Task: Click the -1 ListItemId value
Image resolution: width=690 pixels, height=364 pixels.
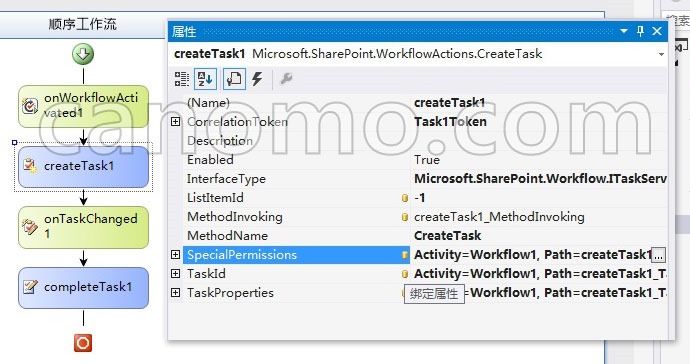Action: [420, 198]
